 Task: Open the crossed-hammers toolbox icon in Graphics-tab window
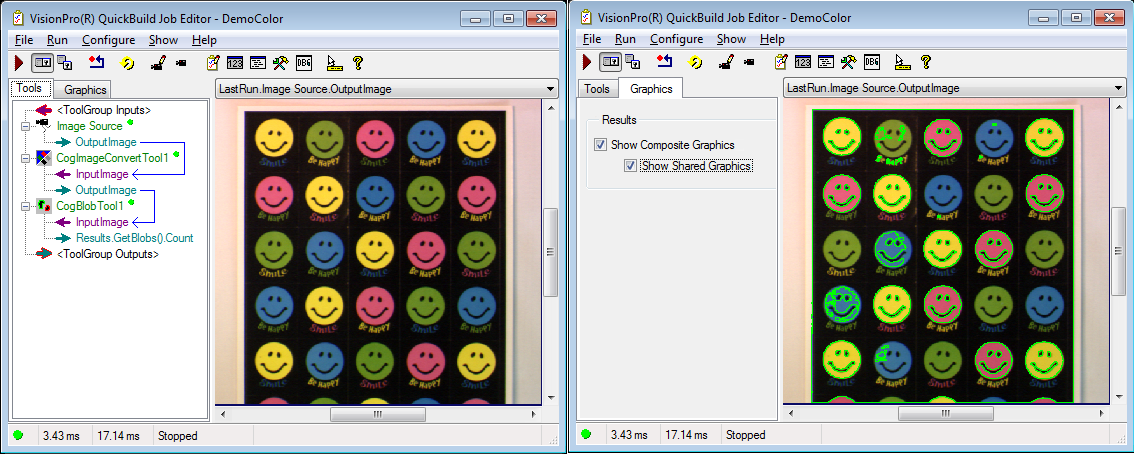848,63
